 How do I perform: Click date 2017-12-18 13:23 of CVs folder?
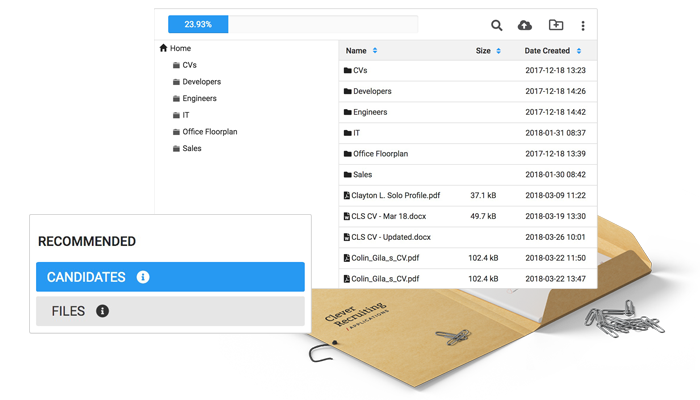coord(555,71)
